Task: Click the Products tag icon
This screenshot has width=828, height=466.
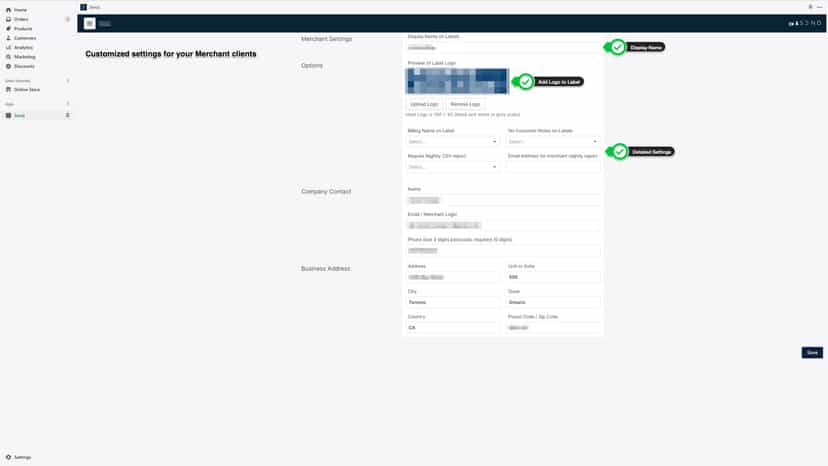Action: click(8, 29)
